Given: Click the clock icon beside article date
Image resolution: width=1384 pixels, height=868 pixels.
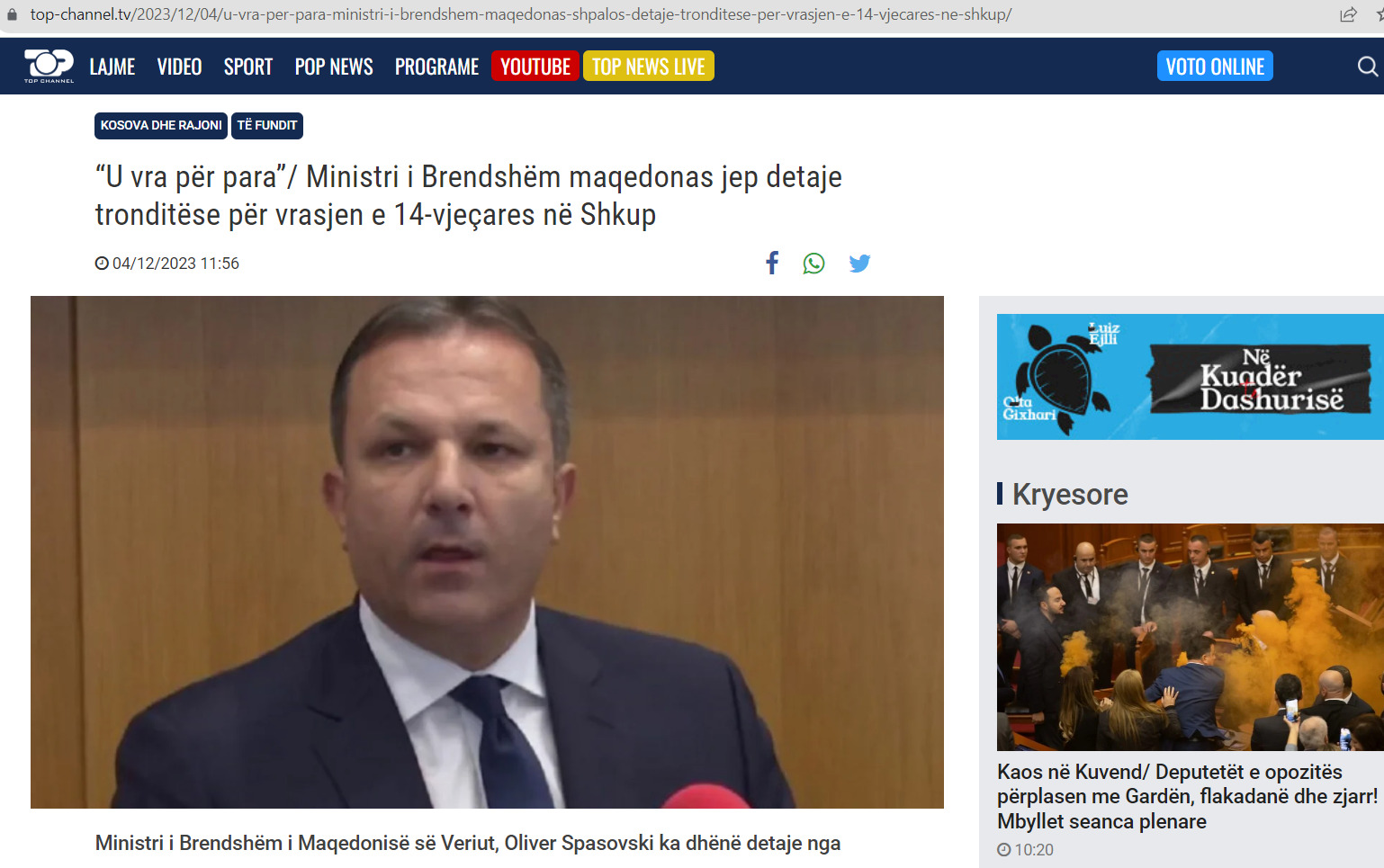Looking at the screenshot, I should [x=102, y=264].
